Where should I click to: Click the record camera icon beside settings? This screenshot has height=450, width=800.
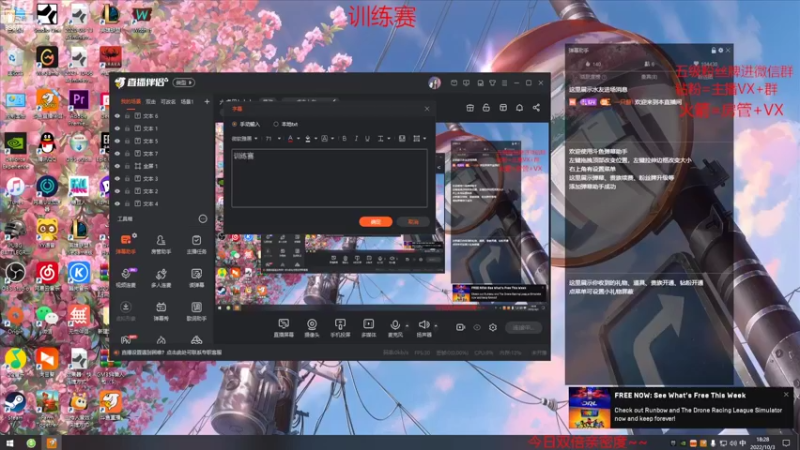(460, 327)
